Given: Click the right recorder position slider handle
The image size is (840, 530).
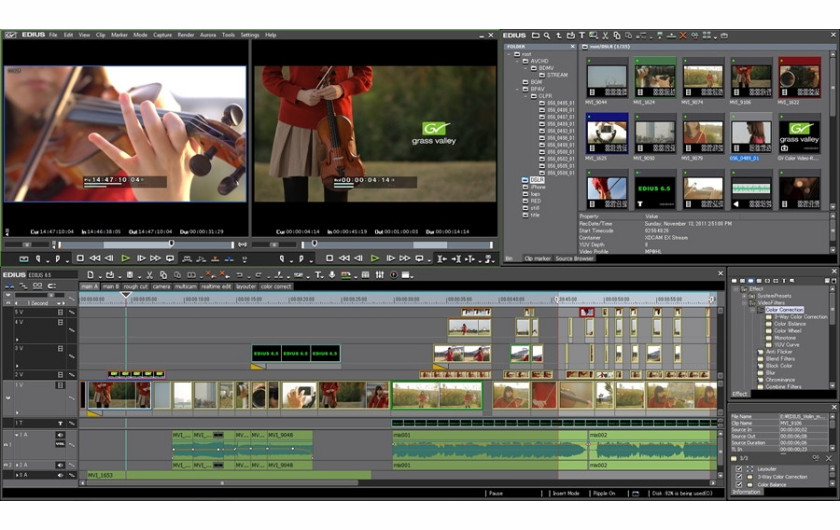Looking at the screenshot, I should [x=314, y=244].
